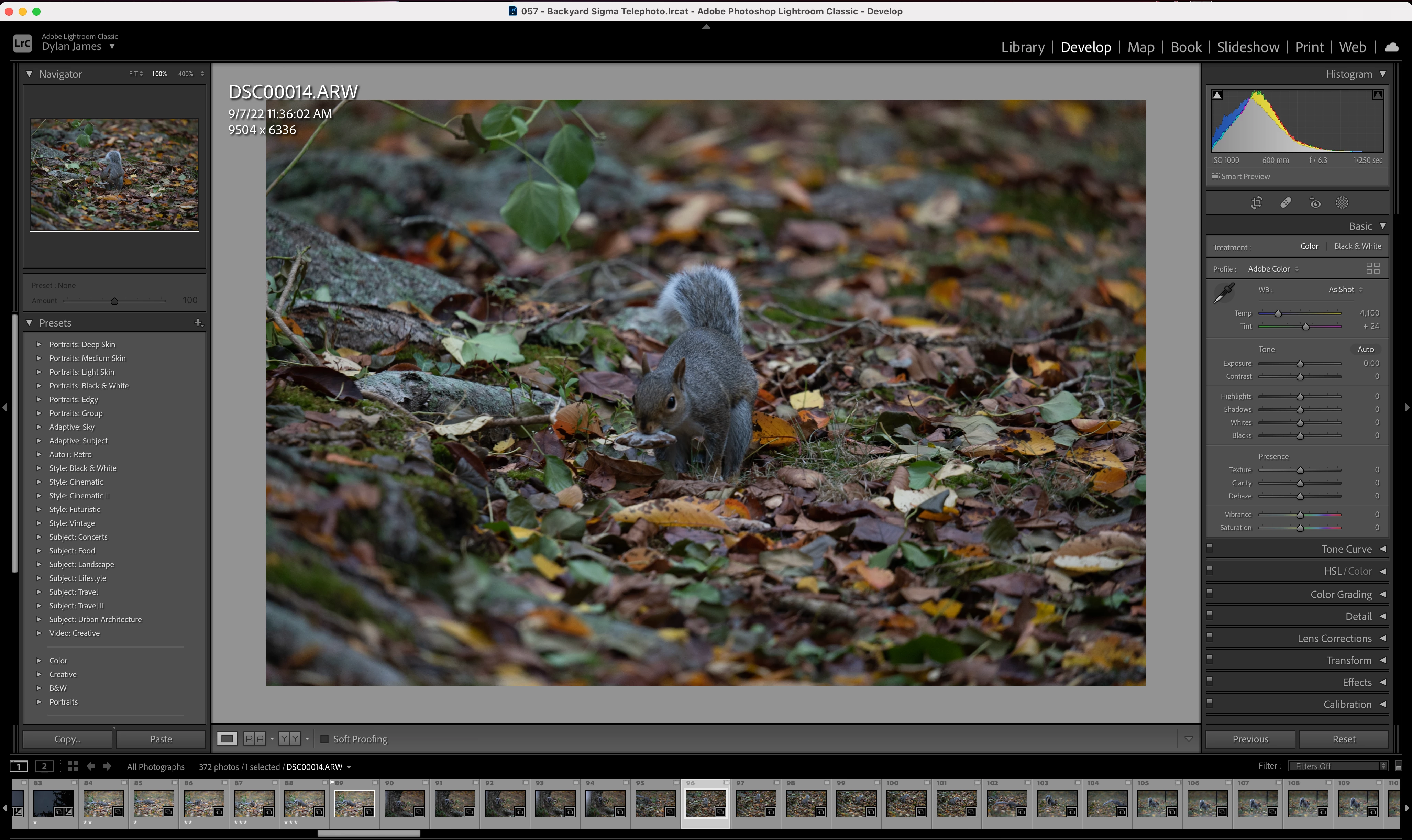Expand the Style: Cinematic preset group
This screenshot has width=1412, height=840.
[39, 482]
